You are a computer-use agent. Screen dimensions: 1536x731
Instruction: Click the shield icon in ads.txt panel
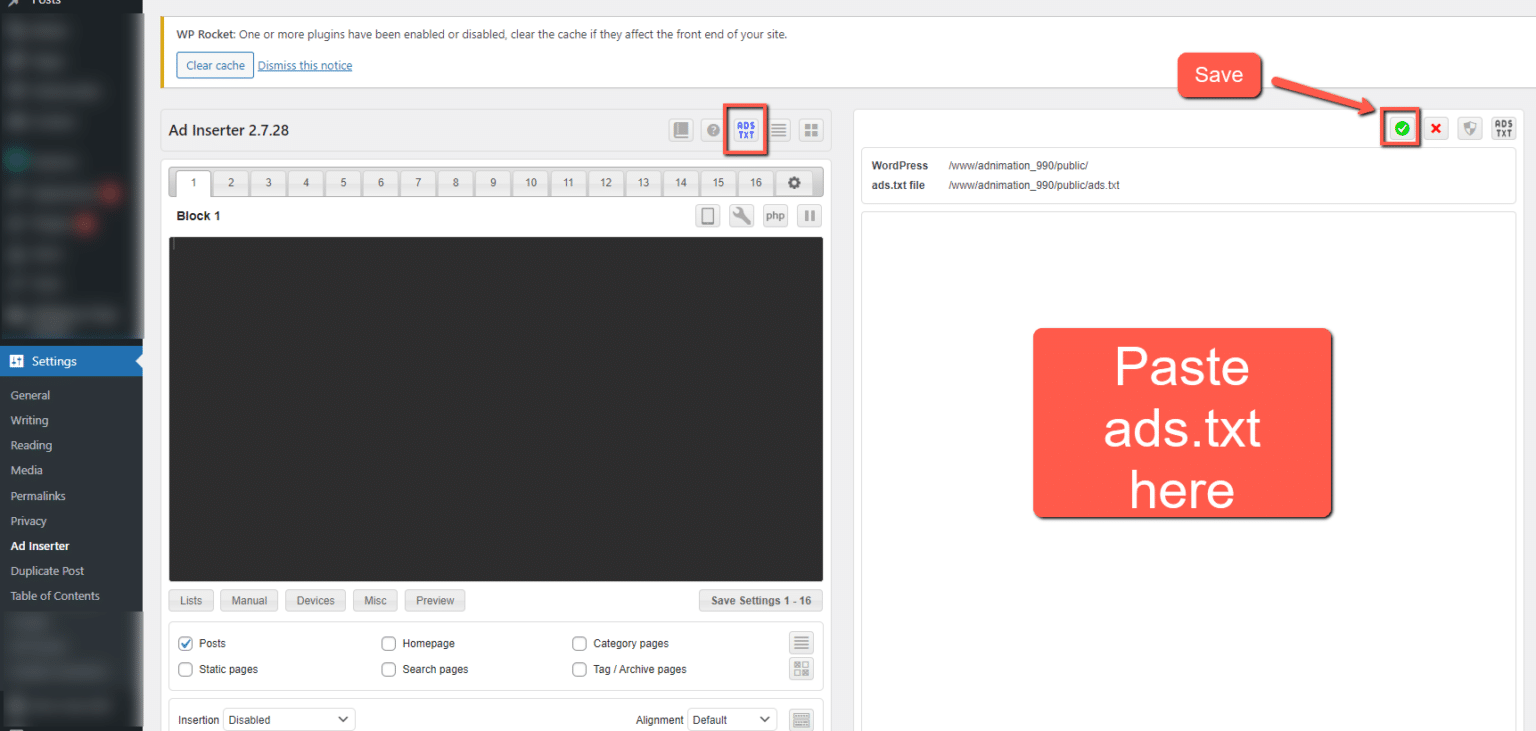pos(1469,128)
